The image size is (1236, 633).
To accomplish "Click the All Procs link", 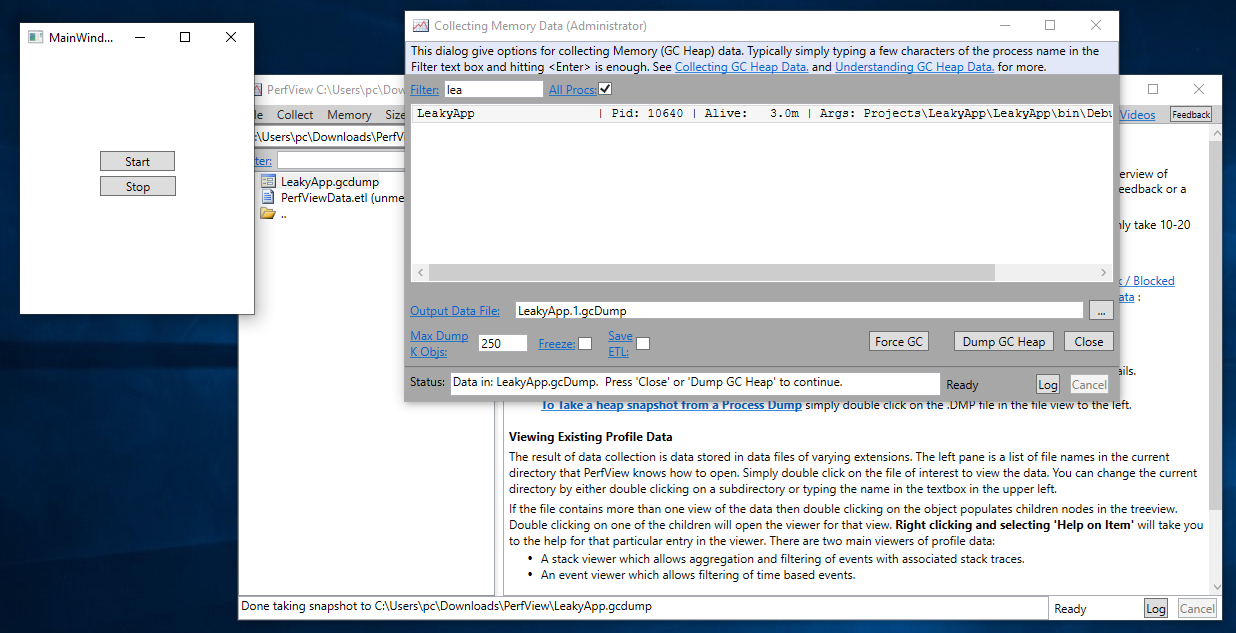I will pyautogui.click(x=573, y=90).
